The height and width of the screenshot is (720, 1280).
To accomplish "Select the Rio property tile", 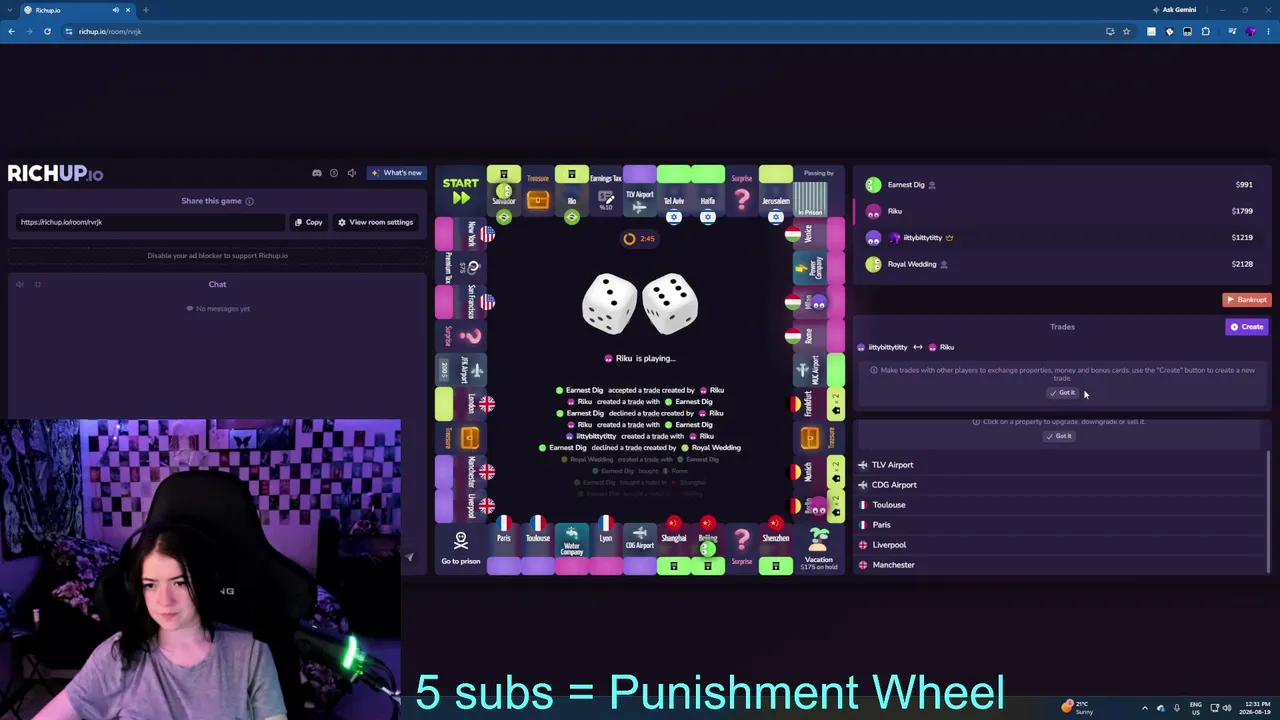I will 572,190.
